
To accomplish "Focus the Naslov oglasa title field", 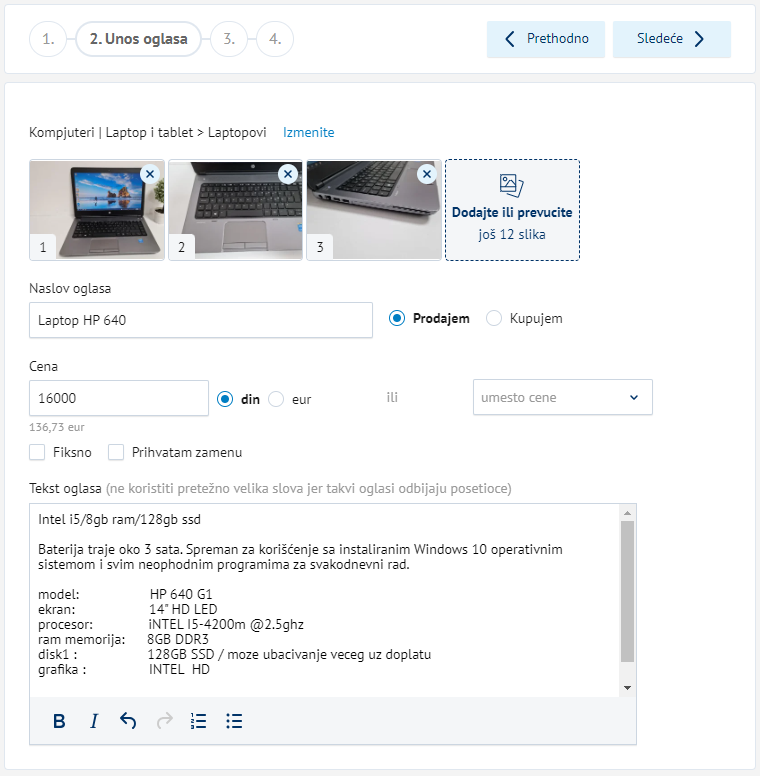I will click(x=201, y=320).
